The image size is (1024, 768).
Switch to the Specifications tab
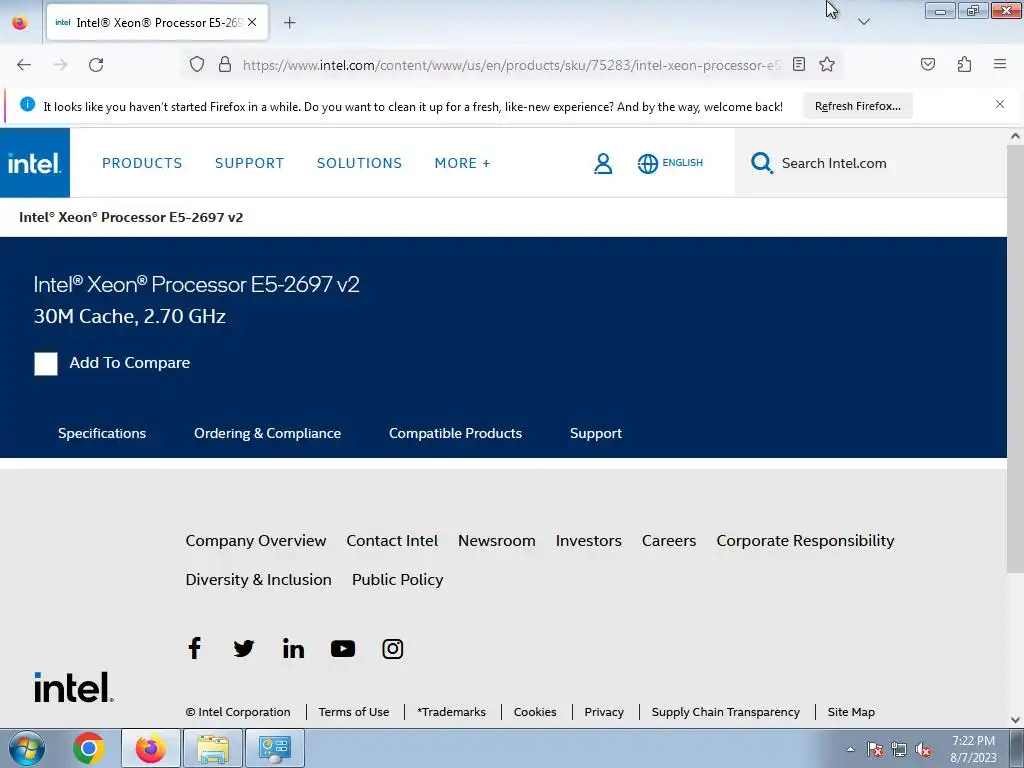tap(102, 433)
